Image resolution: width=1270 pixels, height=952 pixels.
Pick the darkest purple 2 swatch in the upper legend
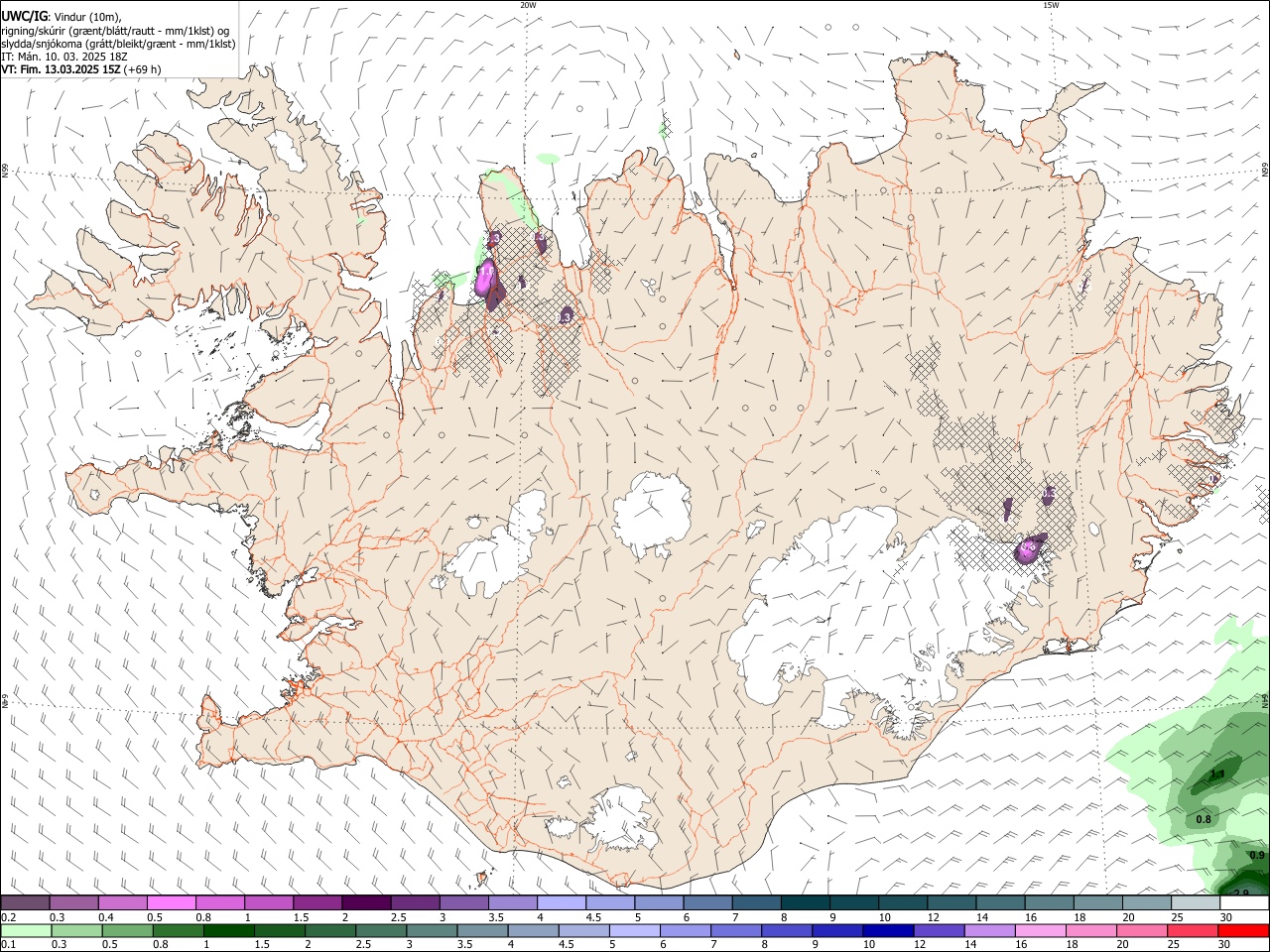point(366,903)
